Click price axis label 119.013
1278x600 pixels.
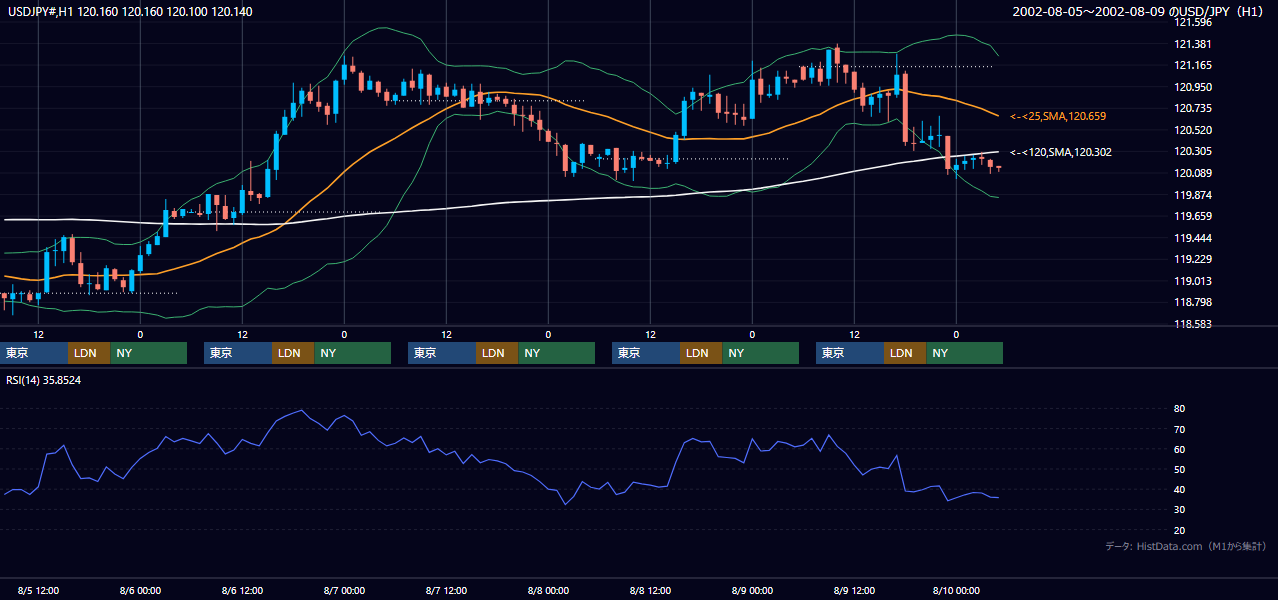coord(1194,281)
